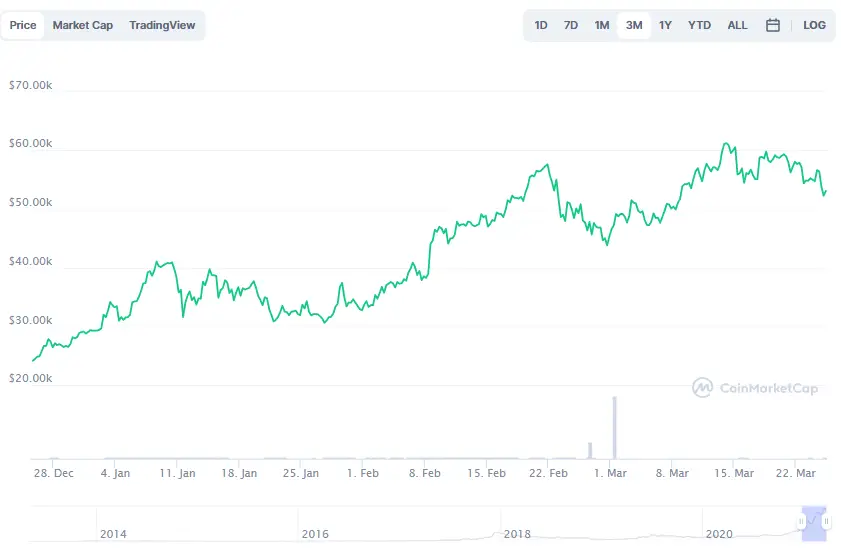Viewport: 841px width, 554px height.
Task: Click the 22. Feb date label
Action: pos(548,473)
